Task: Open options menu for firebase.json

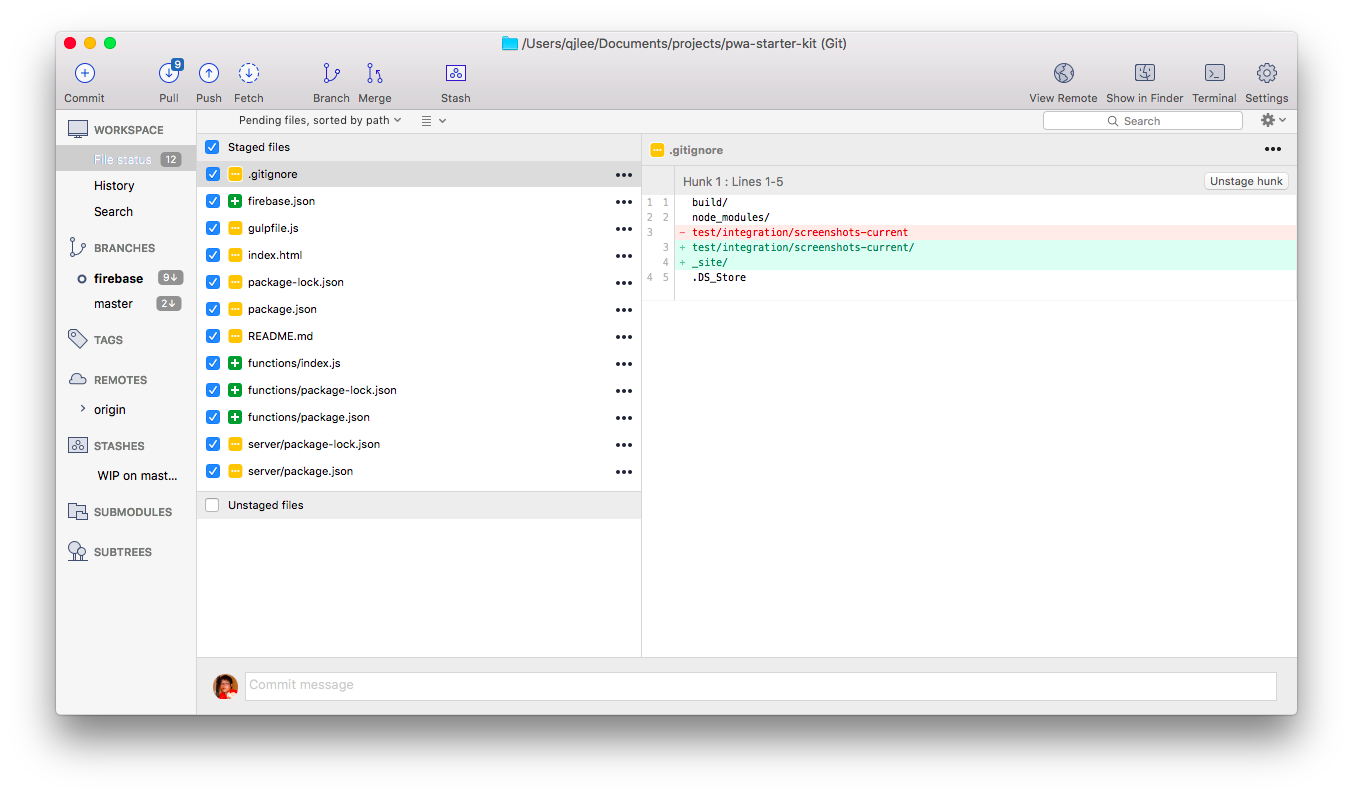Action: pos(624,202)
